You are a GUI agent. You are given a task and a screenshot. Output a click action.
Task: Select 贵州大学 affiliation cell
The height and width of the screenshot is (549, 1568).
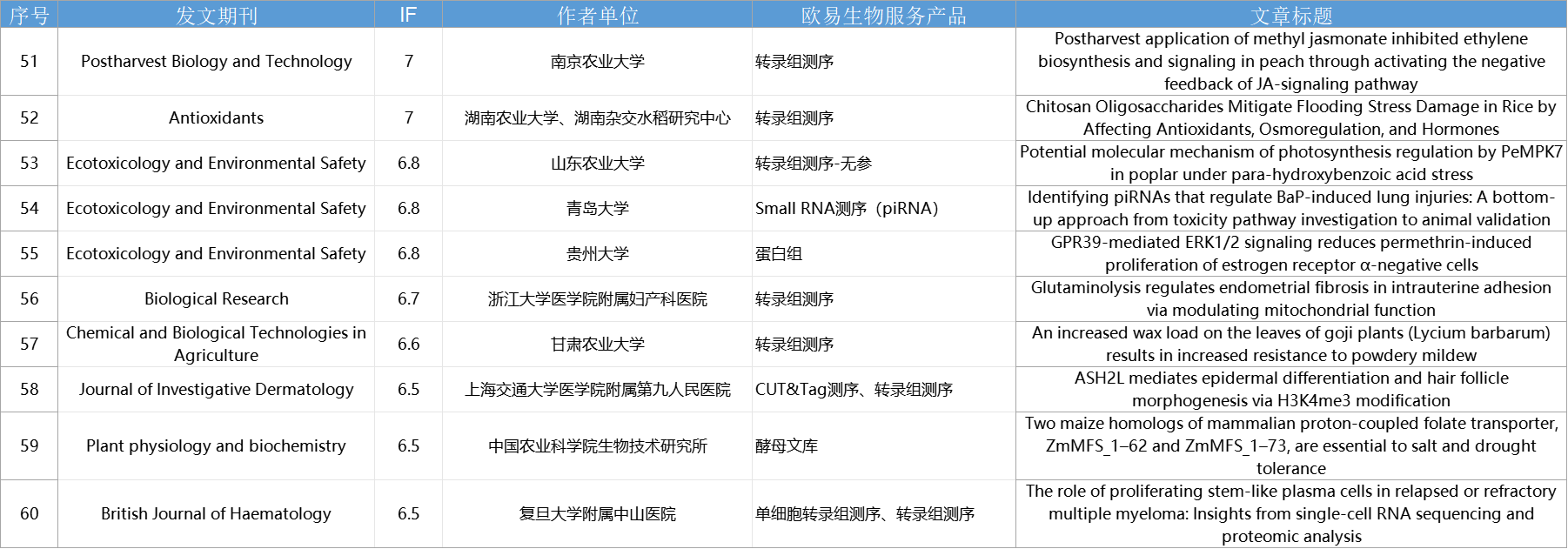coord(597,254)
